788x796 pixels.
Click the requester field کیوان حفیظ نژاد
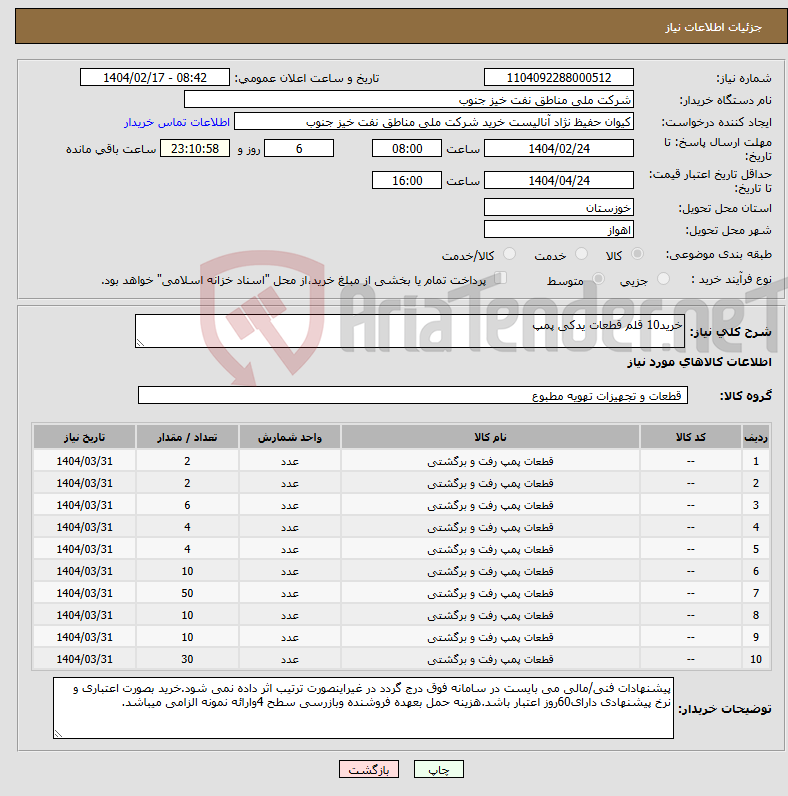[434, 122]
